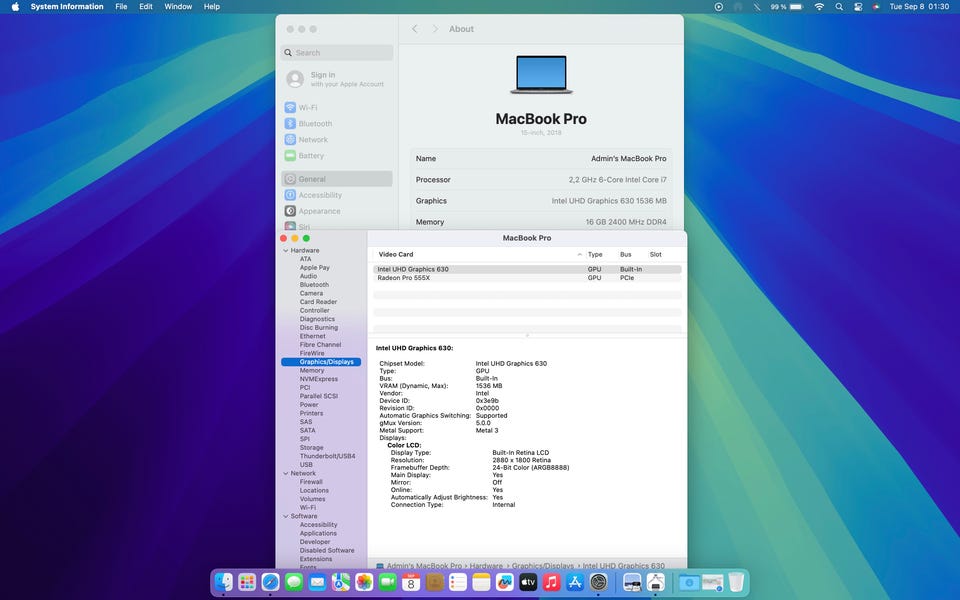Viewport: 960px width, 600px height.
Task: Collapse the Network section in System Information
Action: [x=286, y=473]
